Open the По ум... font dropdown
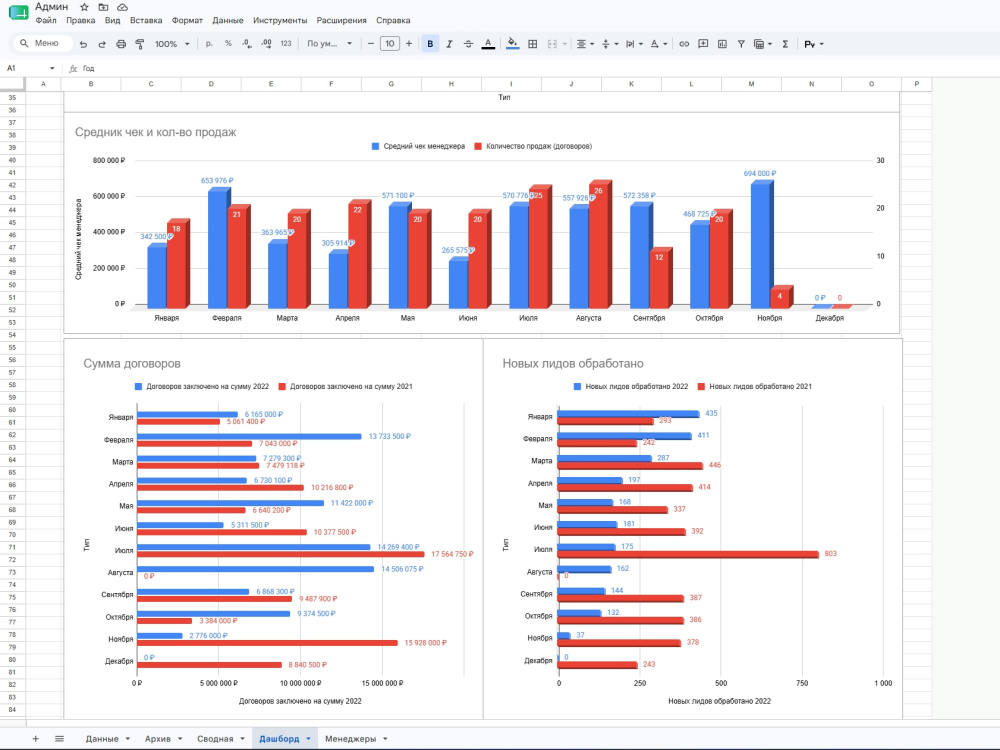Viewport: 1000px width, 750px height. click(329, 44)
